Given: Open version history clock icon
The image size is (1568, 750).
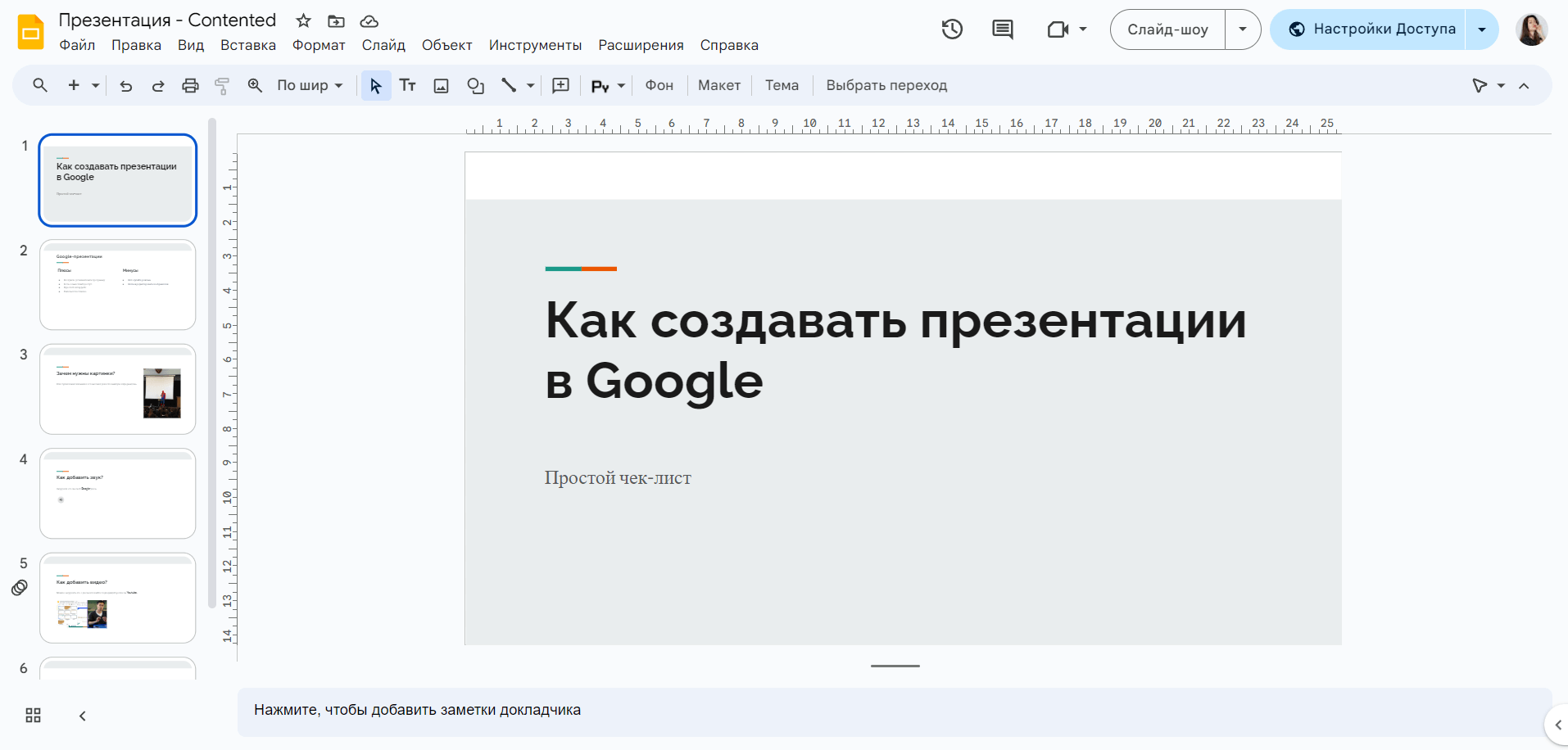Looking at the screenshot, I should coord(952,29).
